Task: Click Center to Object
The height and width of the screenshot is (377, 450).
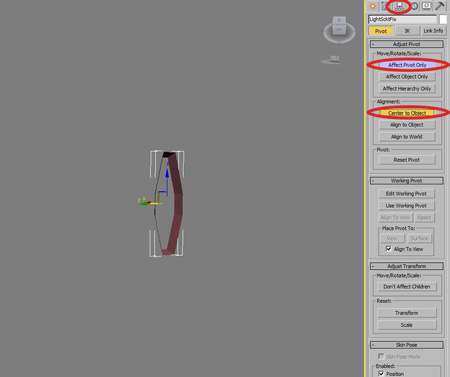Action: (407, 113)
